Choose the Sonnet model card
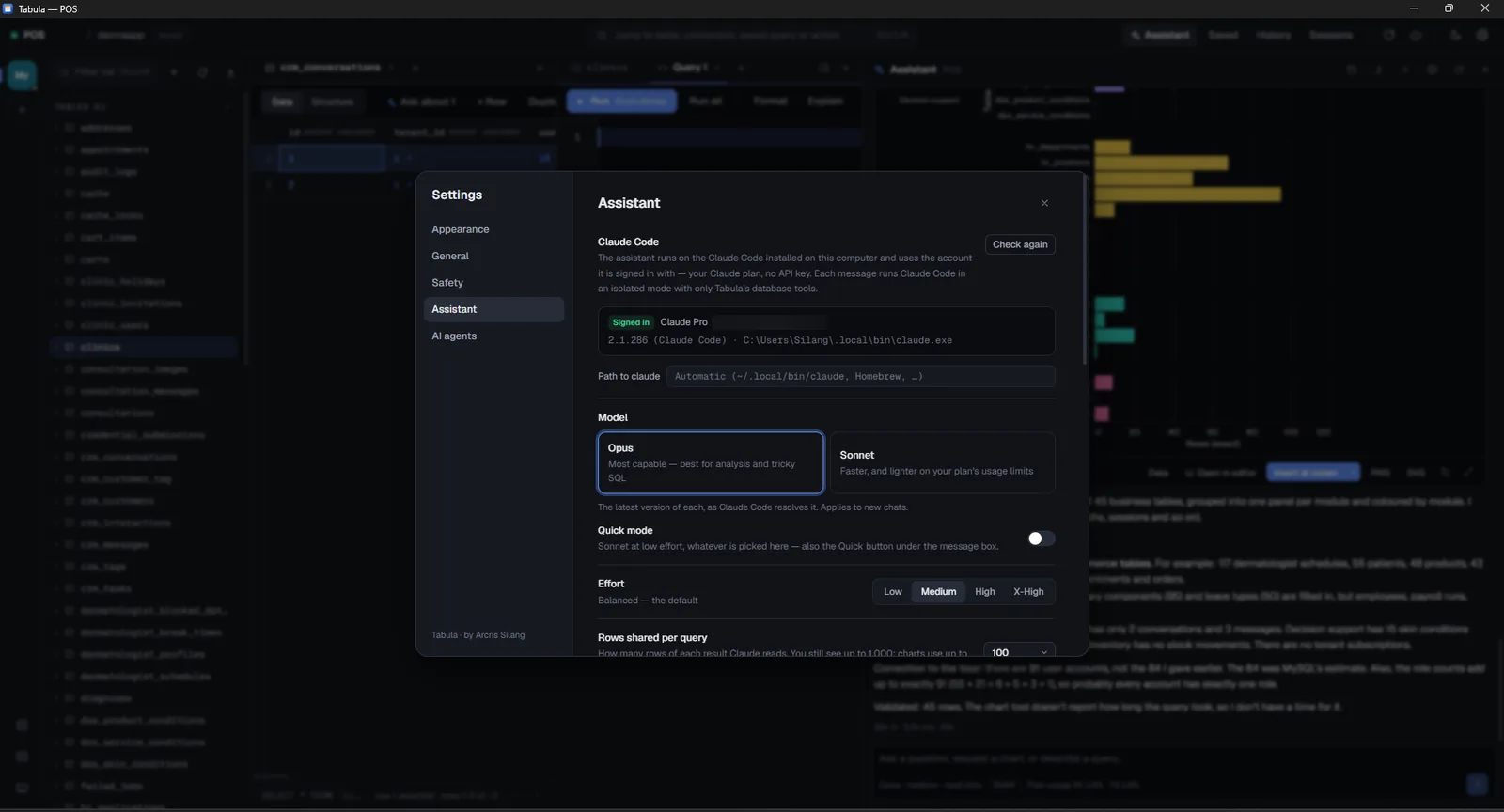This screenshot has height=812, width=1504. click(x=942, y=462)
